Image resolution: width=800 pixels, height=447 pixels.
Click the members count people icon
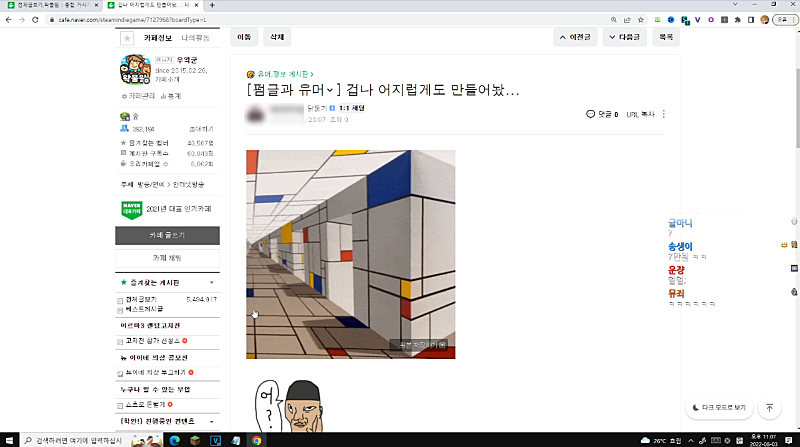(x=124, y=129)
